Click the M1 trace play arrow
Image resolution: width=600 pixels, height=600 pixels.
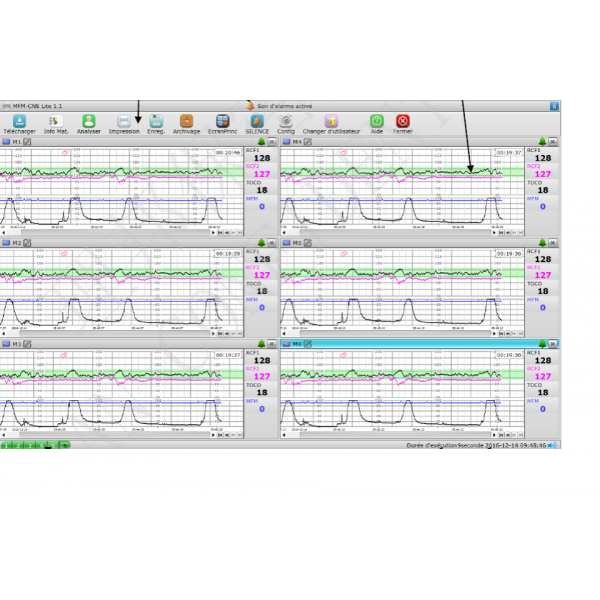213,233
